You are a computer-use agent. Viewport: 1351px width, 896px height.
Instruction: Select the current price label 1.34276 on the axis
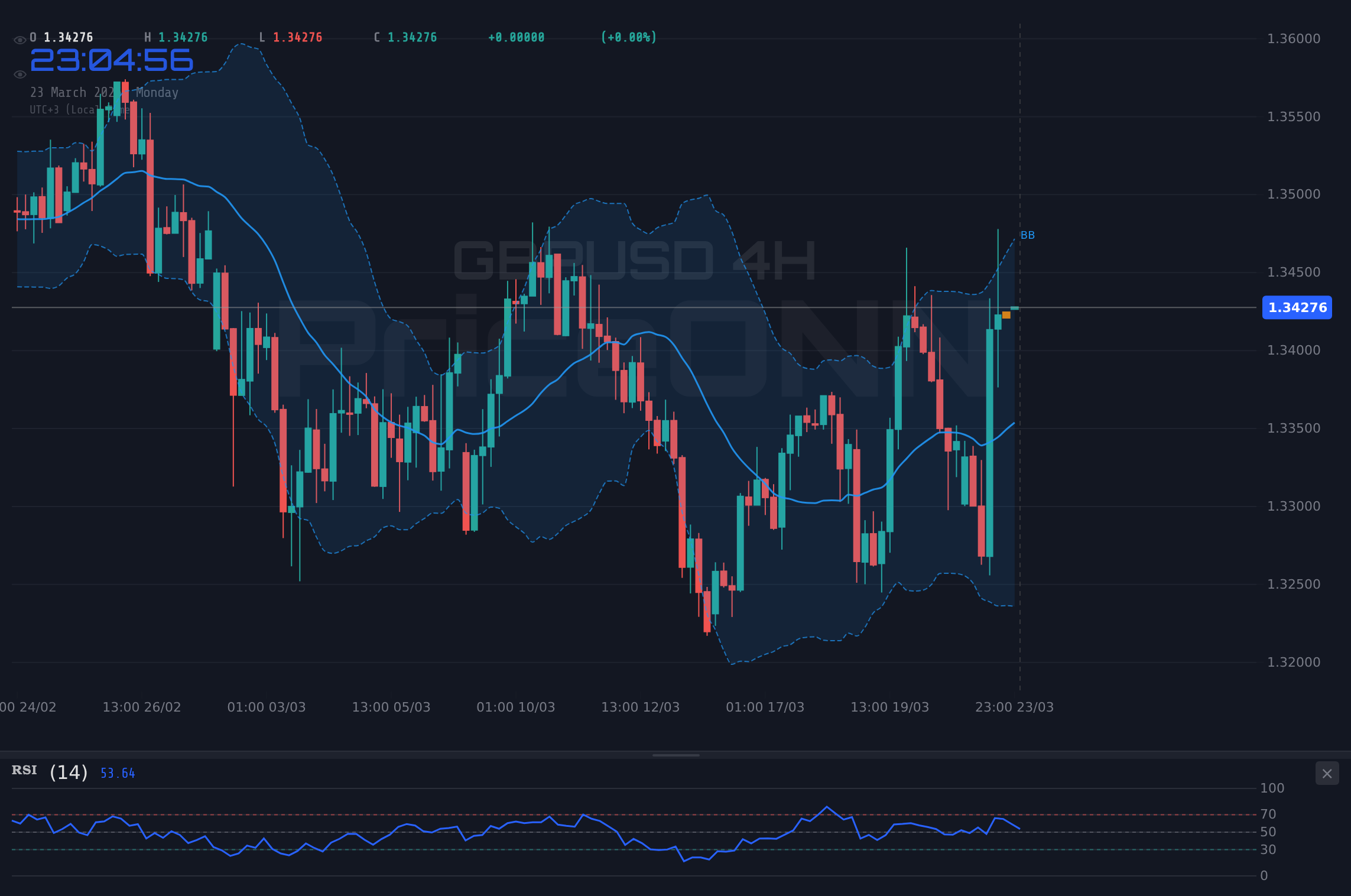click(1297, 307)
